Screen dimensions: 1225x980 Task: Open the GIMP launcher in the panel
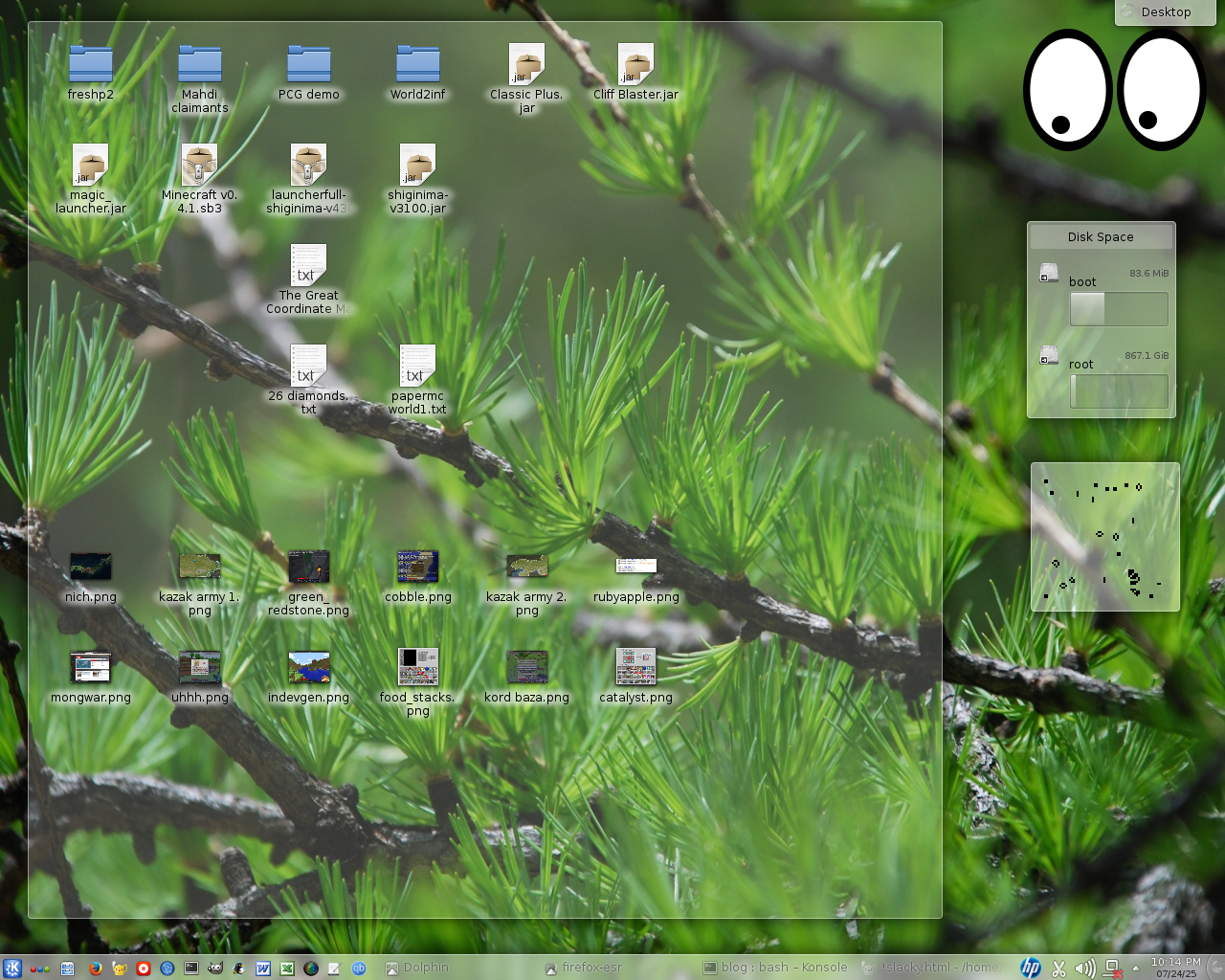pyautogui.click(x=215, y=968)
